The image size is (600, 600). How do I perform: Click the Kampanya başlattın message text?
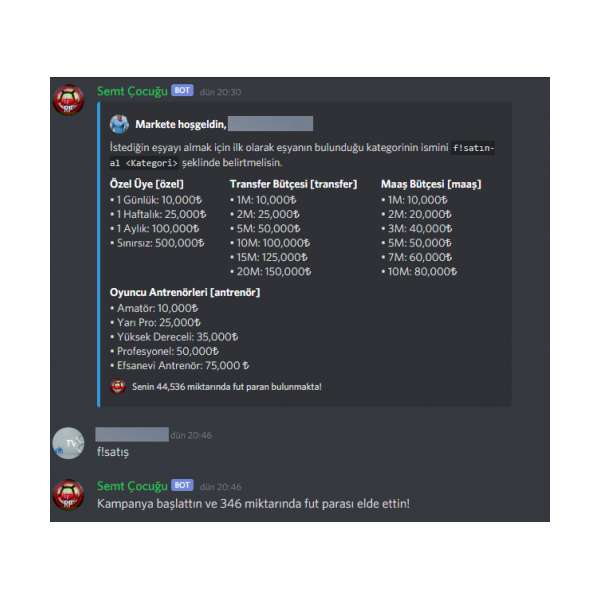coord(253,504)
